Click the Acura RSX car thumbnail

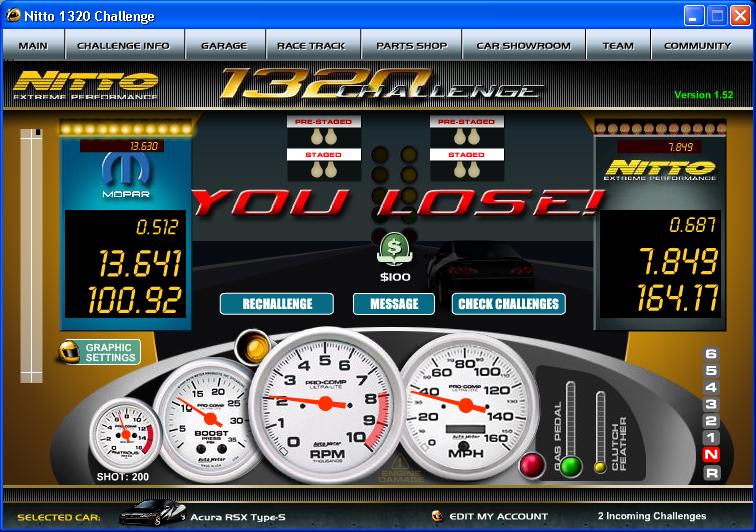point(152,513)
